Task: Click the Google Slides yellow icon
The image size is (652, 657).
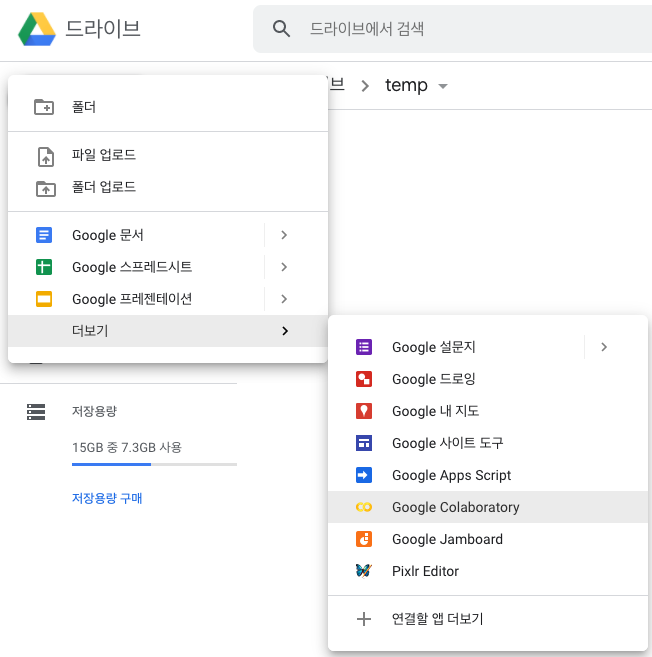Action: [44, 299]
